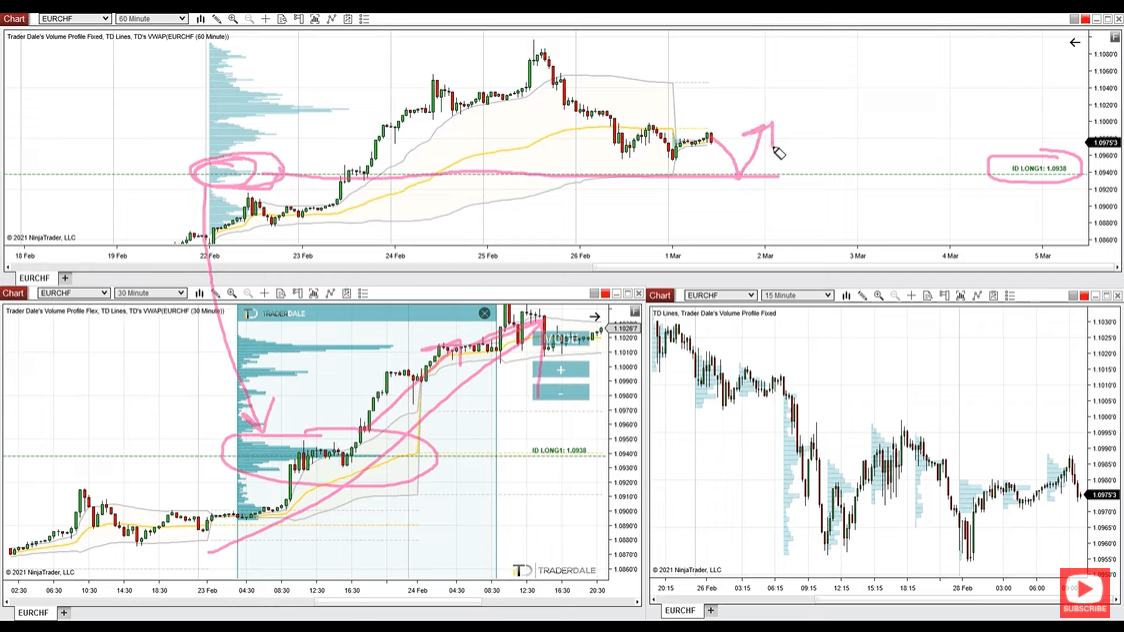The height and width of the screenshot is (632, 1124).
Task: Enable crosshair tool in 30 Minute chart
Action: pos(265,293)
